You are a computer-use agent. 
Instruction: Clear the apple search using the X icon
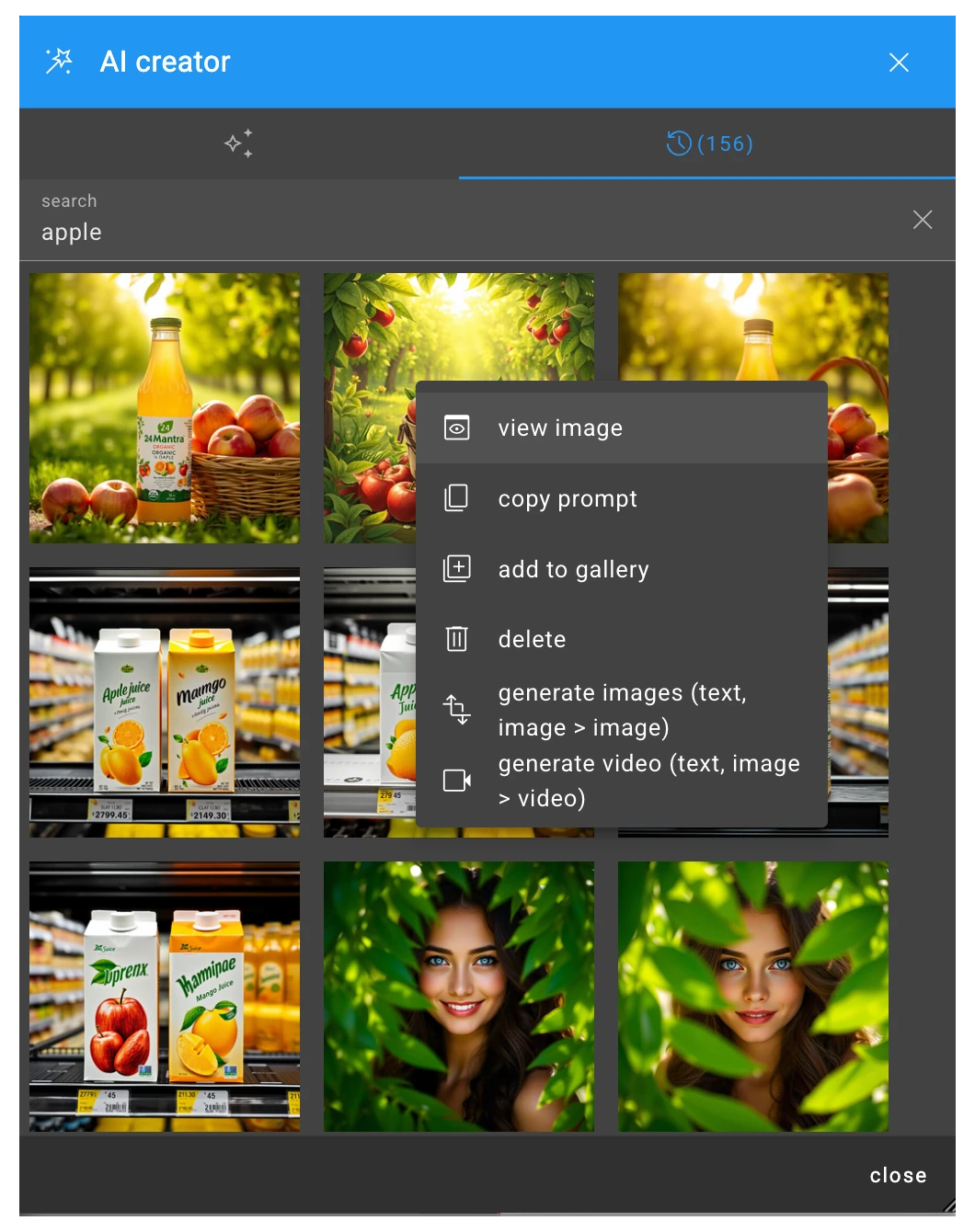click(x=923, y=220)
